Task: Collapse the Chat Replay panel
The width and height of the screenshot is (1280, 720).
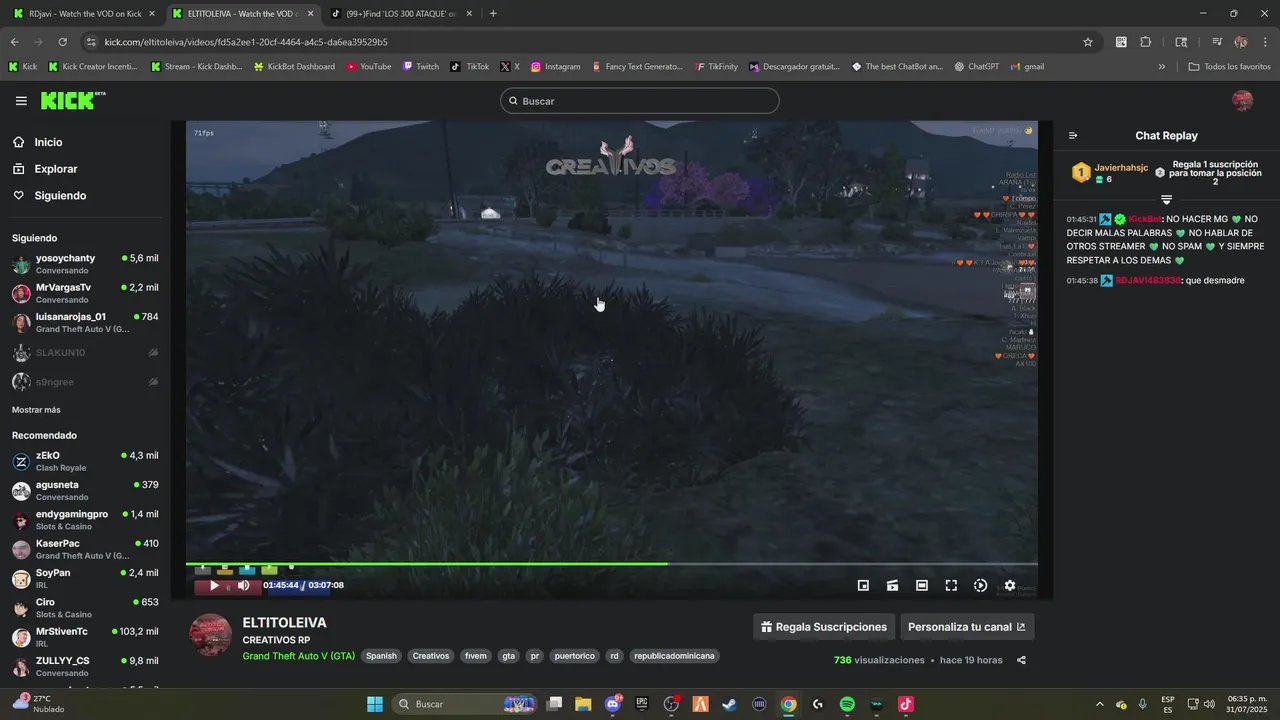Action: click(1073, 136)
